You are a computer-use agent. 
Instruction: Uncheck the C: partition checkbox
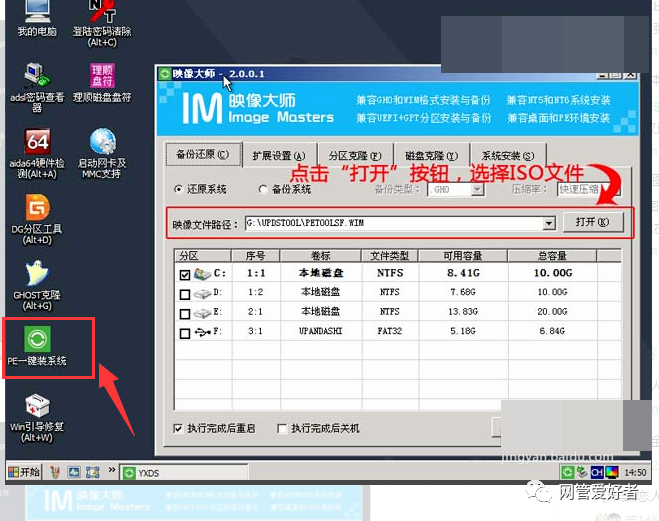pyautogui.click(x=185, y=275)
